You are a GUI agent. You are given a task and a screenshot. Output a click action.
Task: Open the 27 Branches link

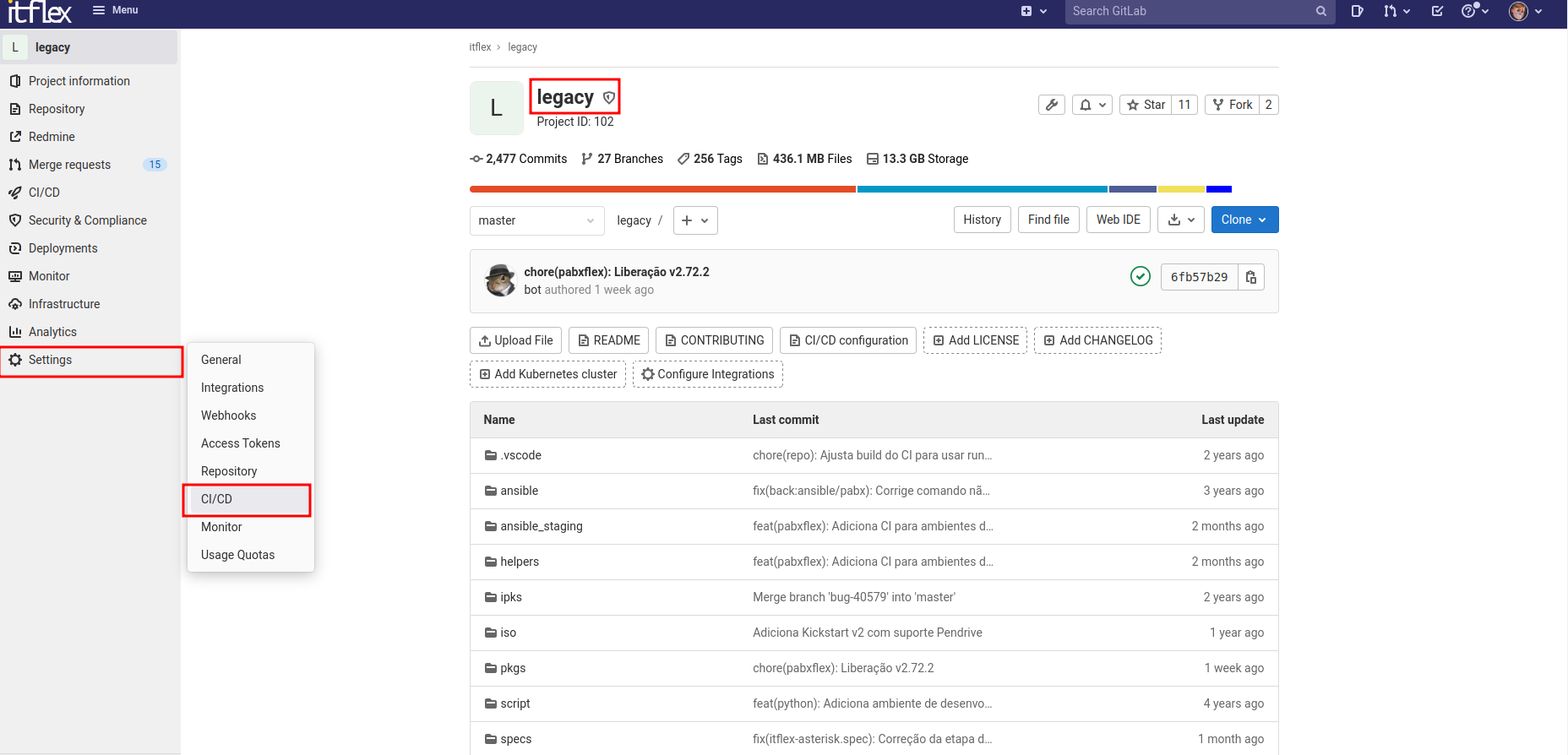[x=623, y=159]
